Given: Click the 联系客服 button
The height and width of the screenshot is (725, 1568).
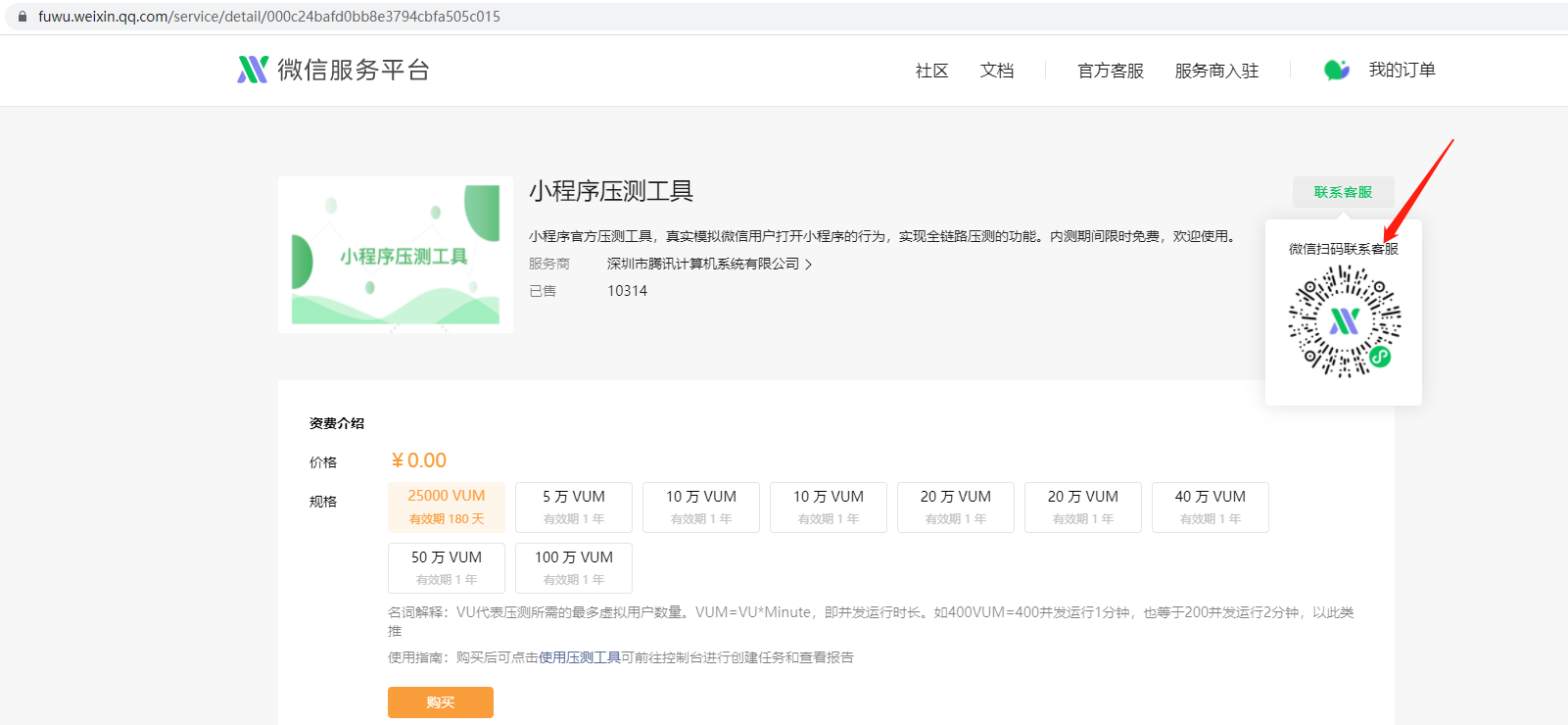Looking at the screenshot, I should click(1344, 192).
